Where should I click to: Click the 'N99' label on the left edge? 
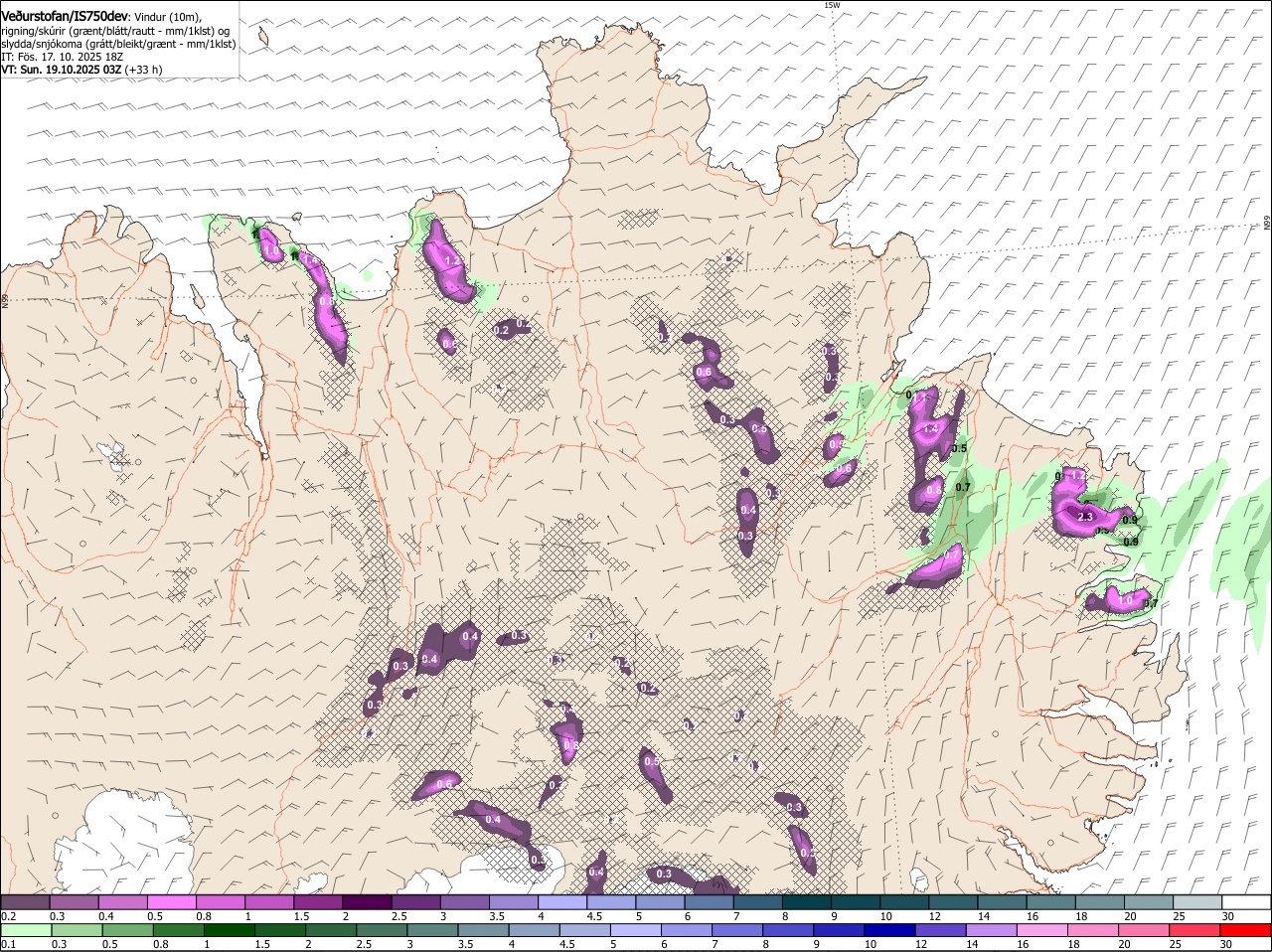pos(5,300)
